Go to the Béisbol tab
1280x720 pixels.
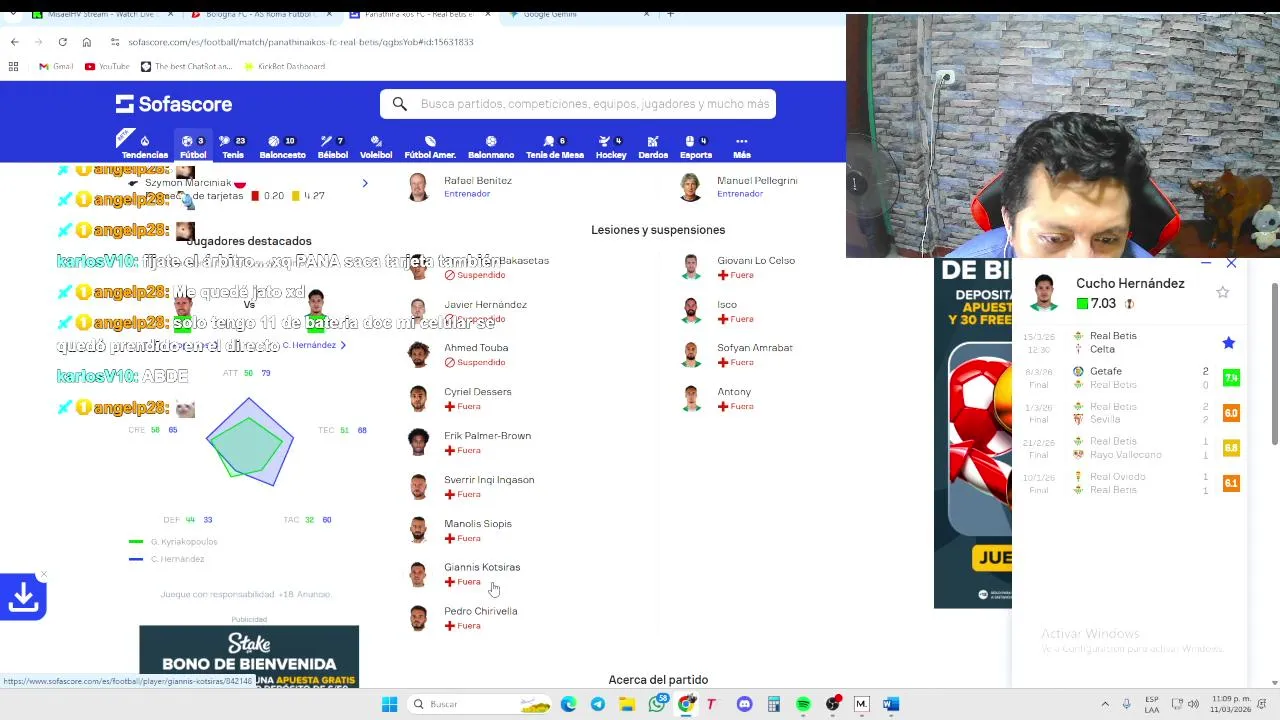pyautogui.click(x=332, y=147)
